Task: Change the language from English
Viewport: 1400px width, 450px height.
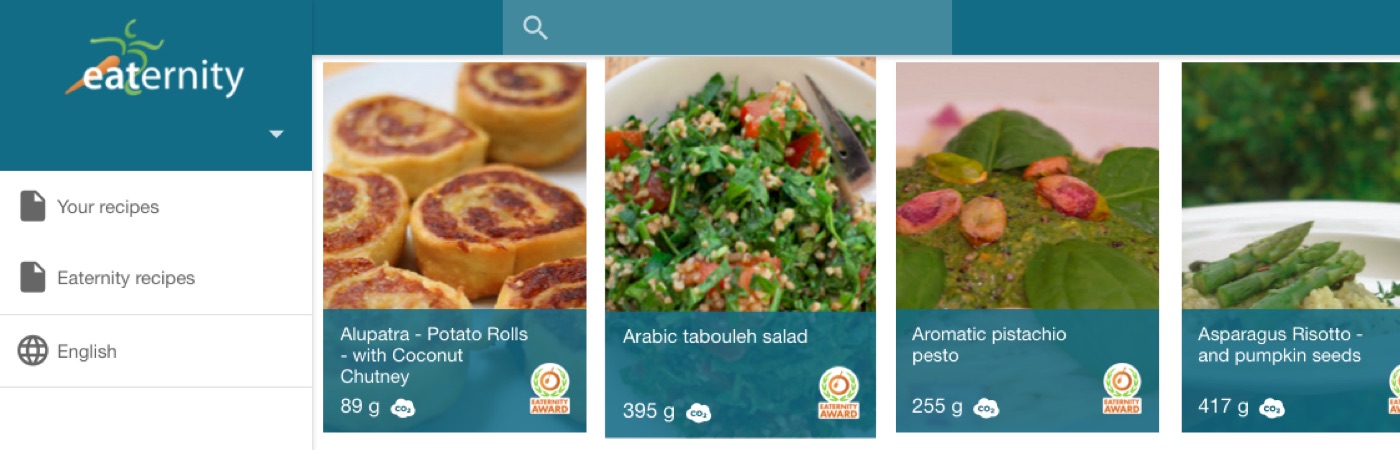Action: 87,352
